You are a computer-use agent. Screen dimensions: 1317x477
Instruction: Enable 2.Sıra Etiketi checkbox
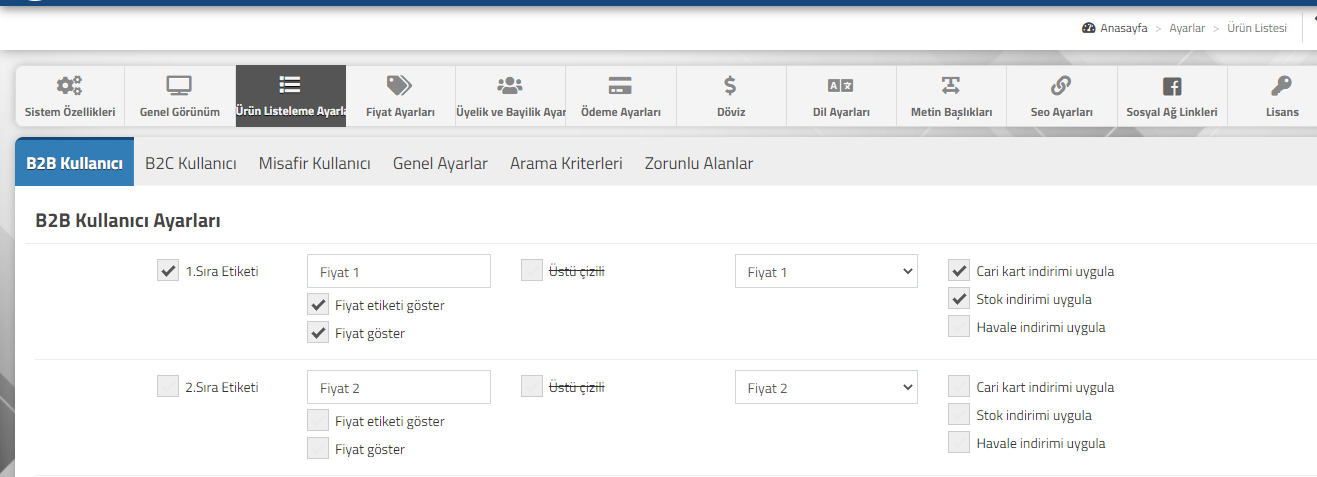pyautogui.click(x=168, y=386)
